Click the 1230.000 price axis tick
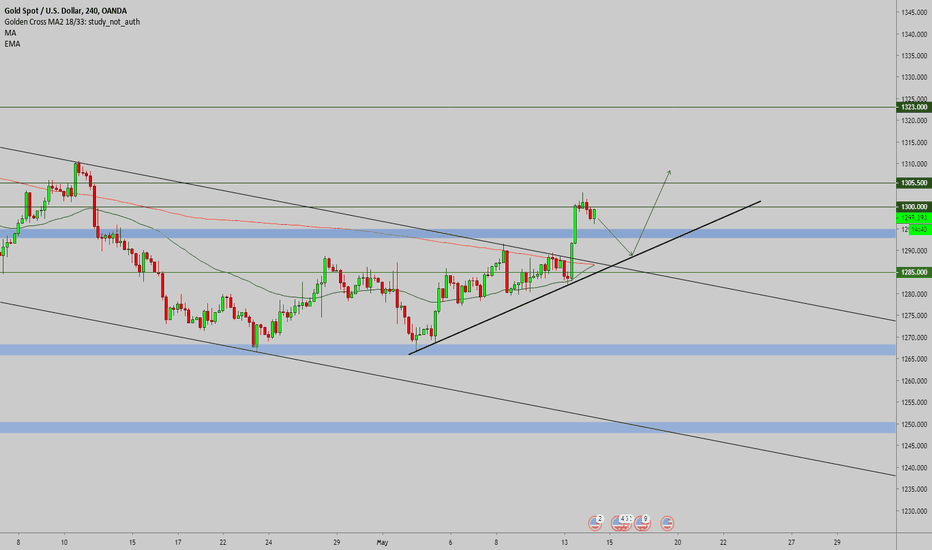The width and height of the screenshot is (932, 550). [x=914, y=511]
